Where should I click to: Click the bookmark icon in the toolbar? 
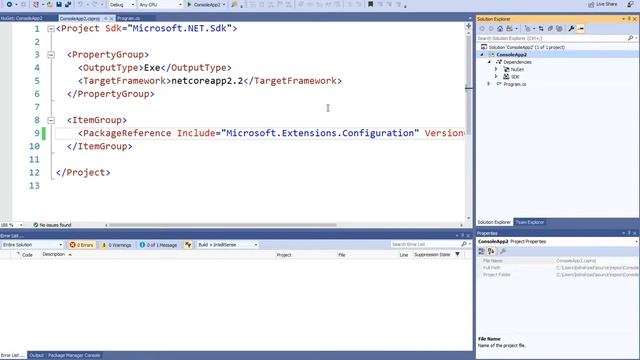point(371,4)
